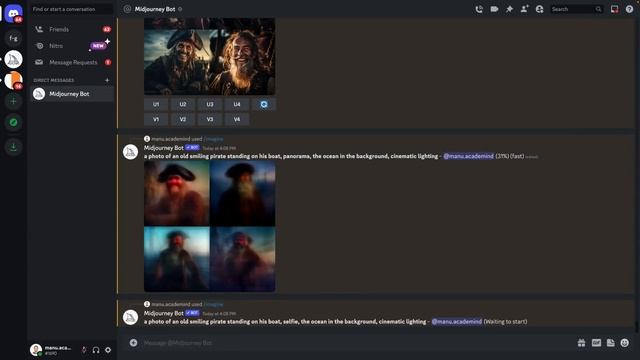Viewport: 640px width, 360px height.
Task: Open the 'f-g' server icon
Action: [x=13, y=38]
